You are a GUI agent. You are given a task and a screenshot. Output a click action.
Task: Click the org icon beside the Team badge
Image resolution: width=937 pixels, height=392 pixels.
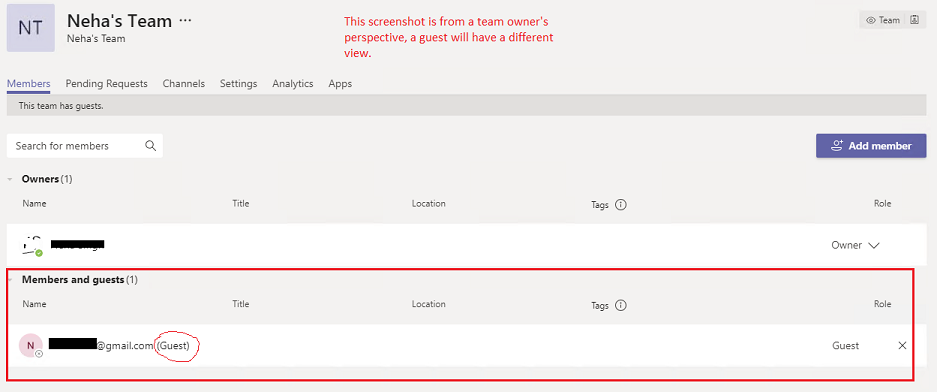(914, 20)
